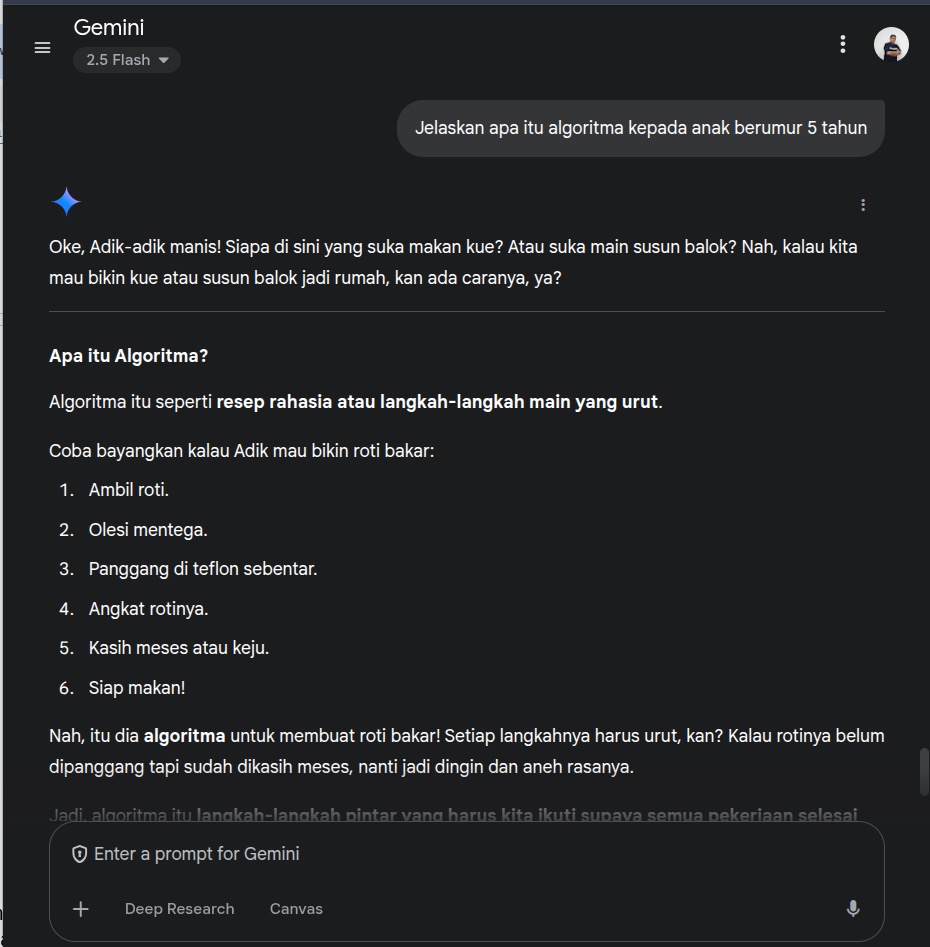The height and width of the screenshot is (947, 930).
Task: Expand the 2.5 Flash model selector
Action: click(x=127, y=60)
